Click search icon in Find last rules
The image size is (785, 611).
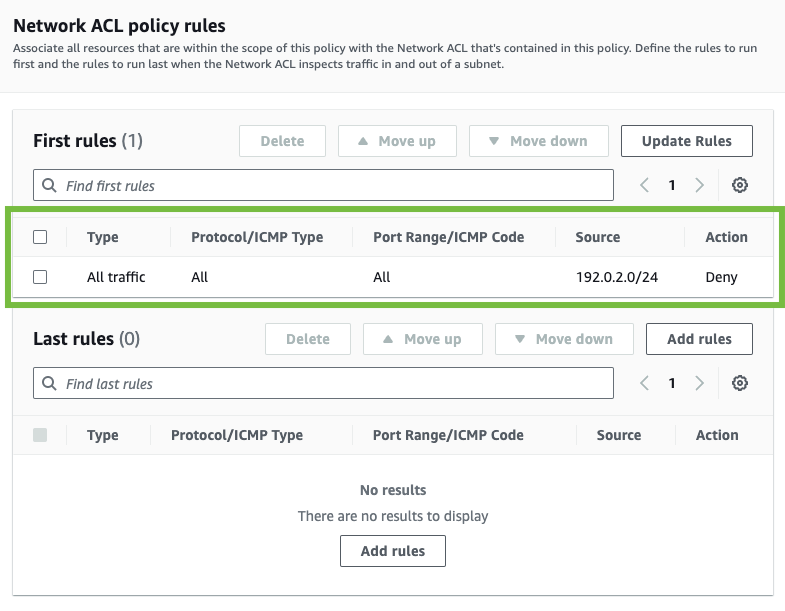pyautogui.click(x=49, y=383)
